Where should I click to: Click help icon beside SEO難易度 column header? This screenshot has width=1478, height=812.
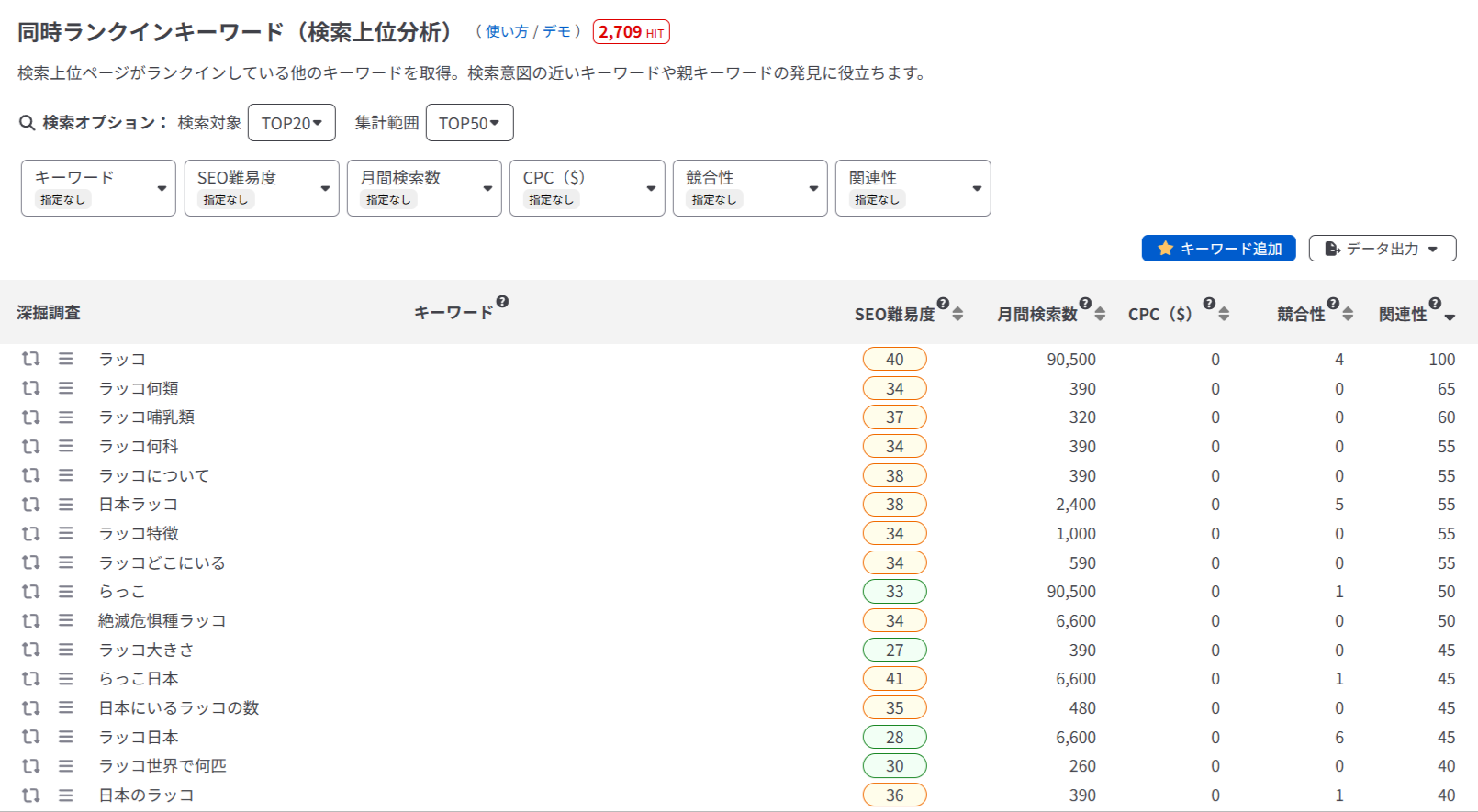point(943,304)
